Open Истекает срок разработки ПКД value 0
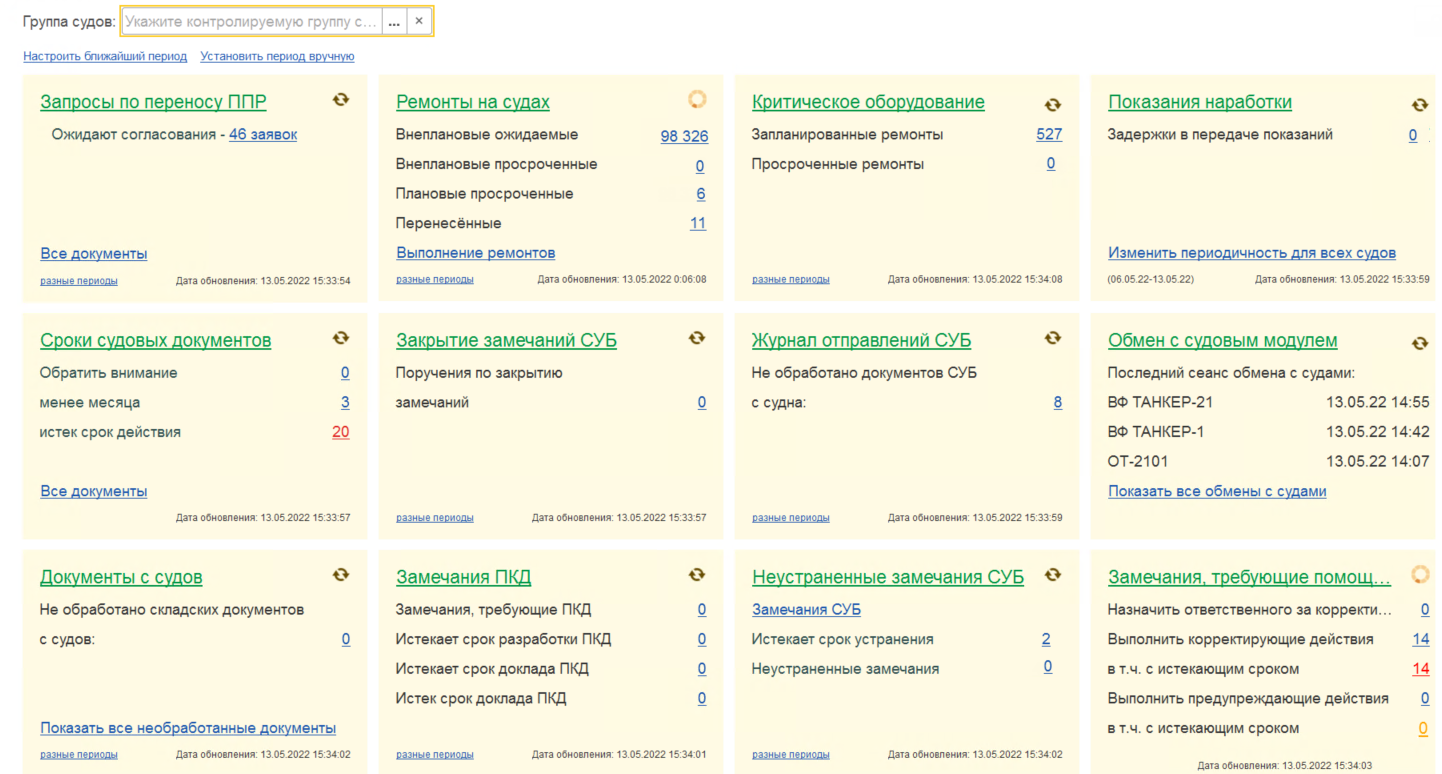 click(x=702, y=639)
